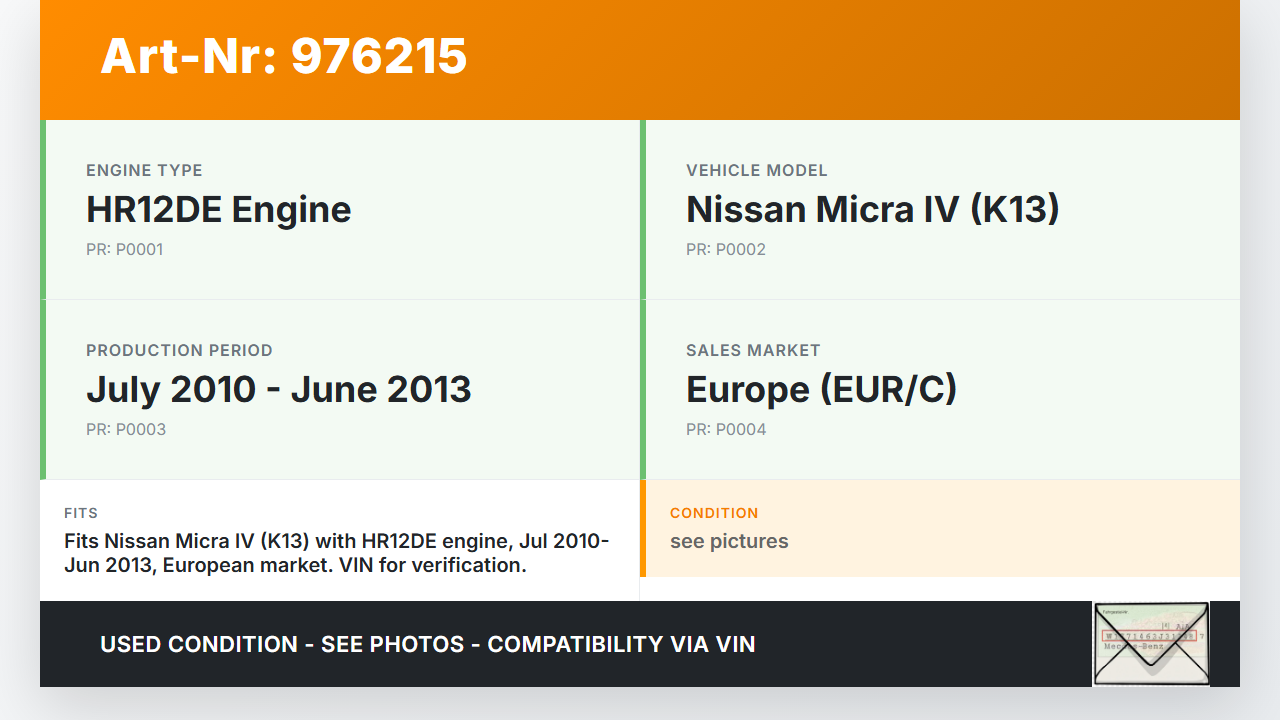Click the orange CONDITION label
Image resolution: width=1280 pixels, height=720 pixels.
(x=714, y=513)
